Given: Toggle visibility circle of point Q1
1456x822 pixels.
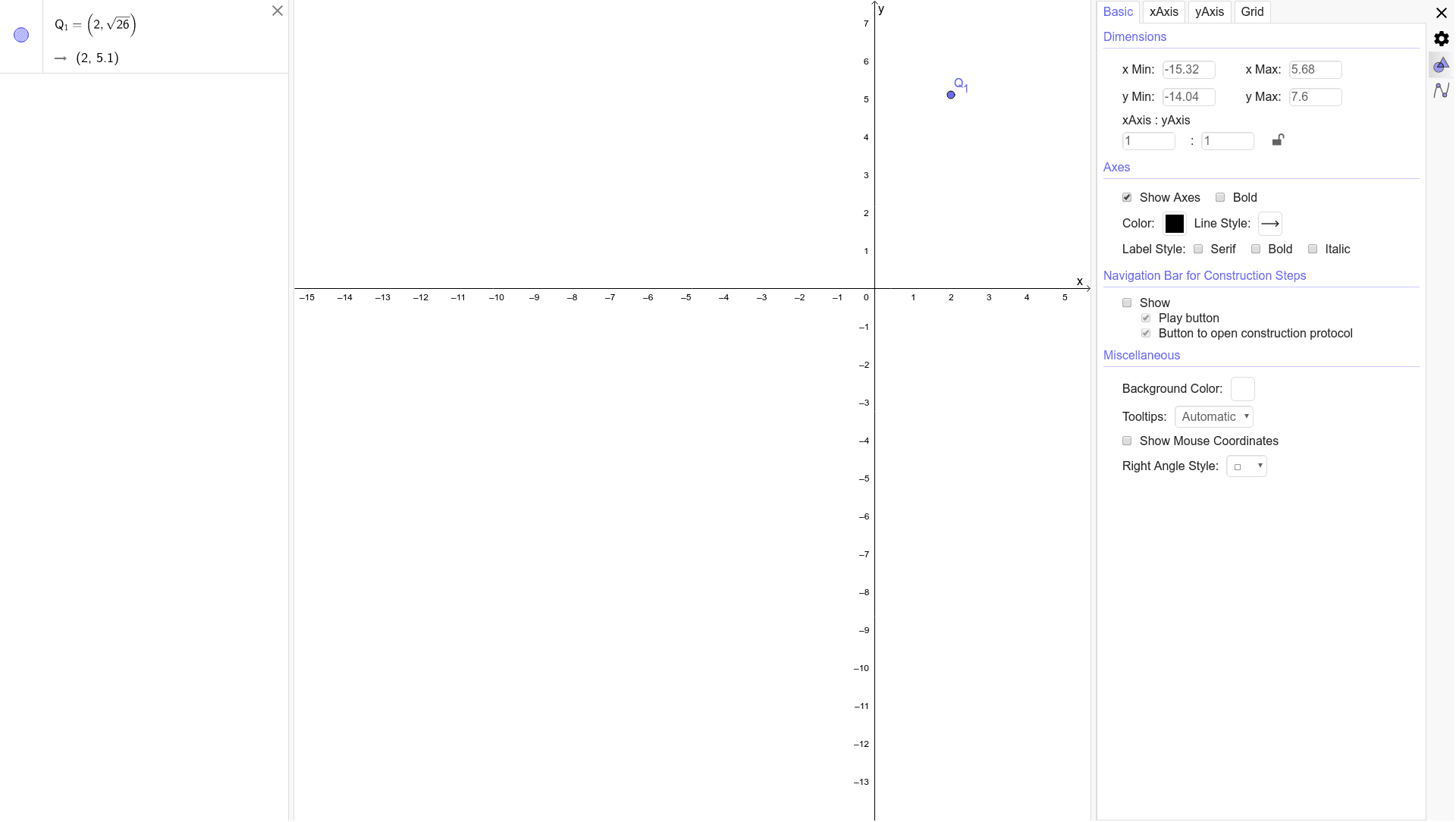Looking at the screenshot, I should (21, 35).
